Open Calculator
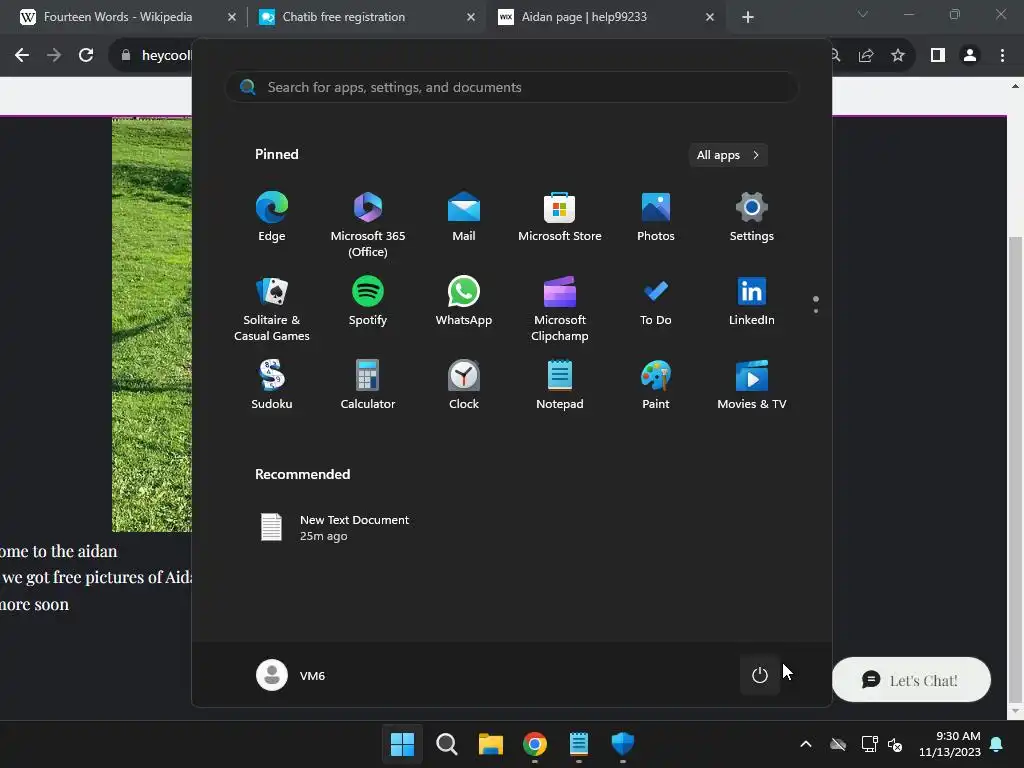This screenshot has width=1024, height=768. point(368,385)
